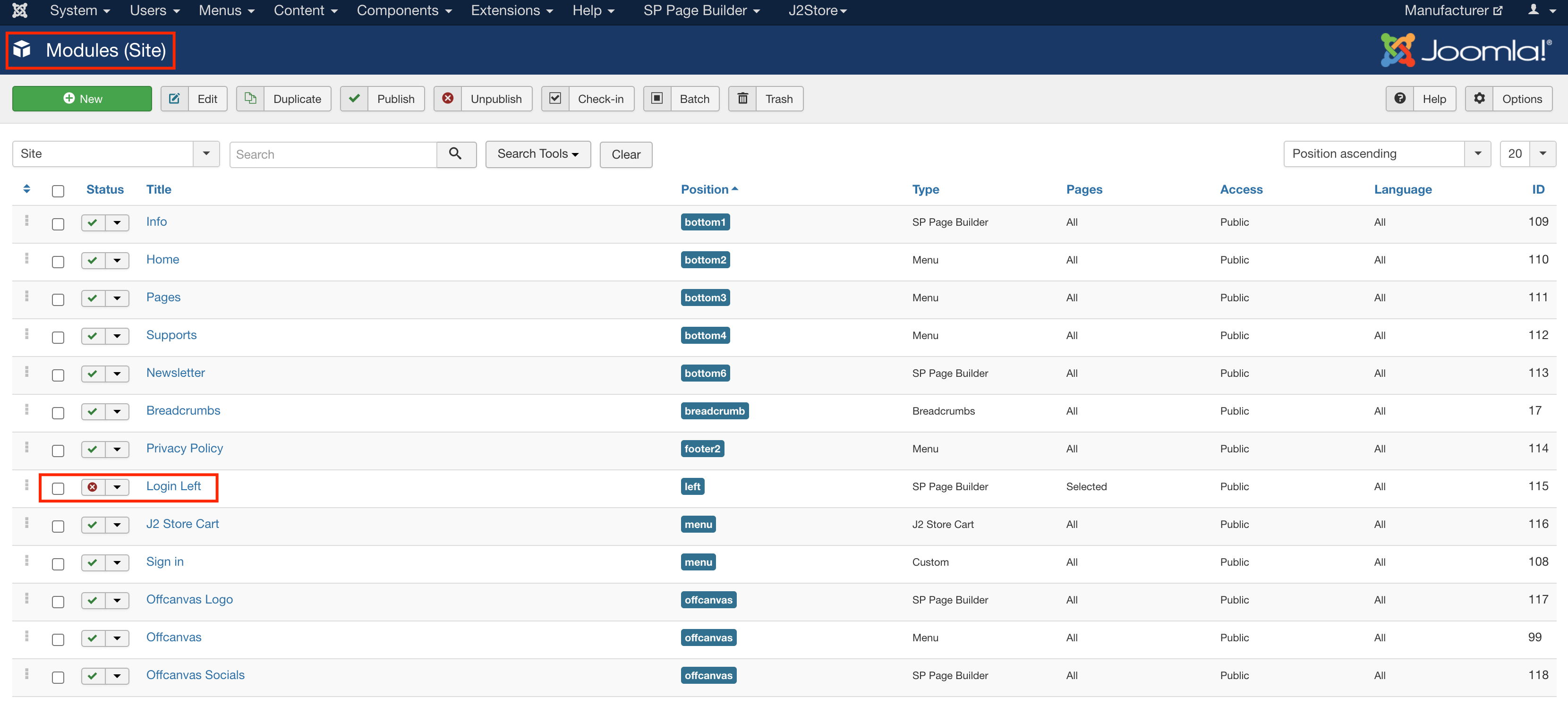Check the select-all checkbox in header
1568x714 pixels.
(x=58, y=191)
